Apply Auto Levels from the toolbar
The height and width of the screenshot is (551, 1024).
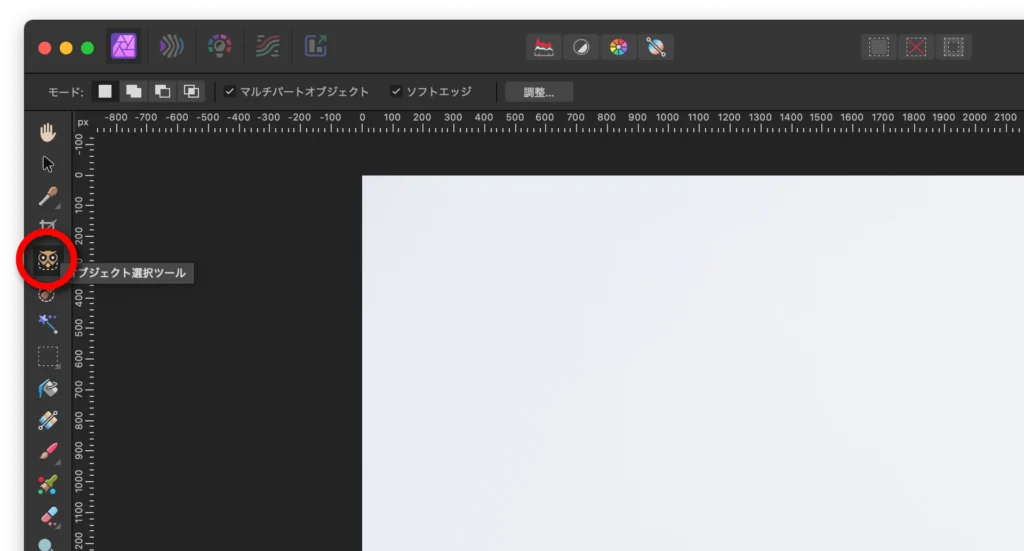[543, 47]
